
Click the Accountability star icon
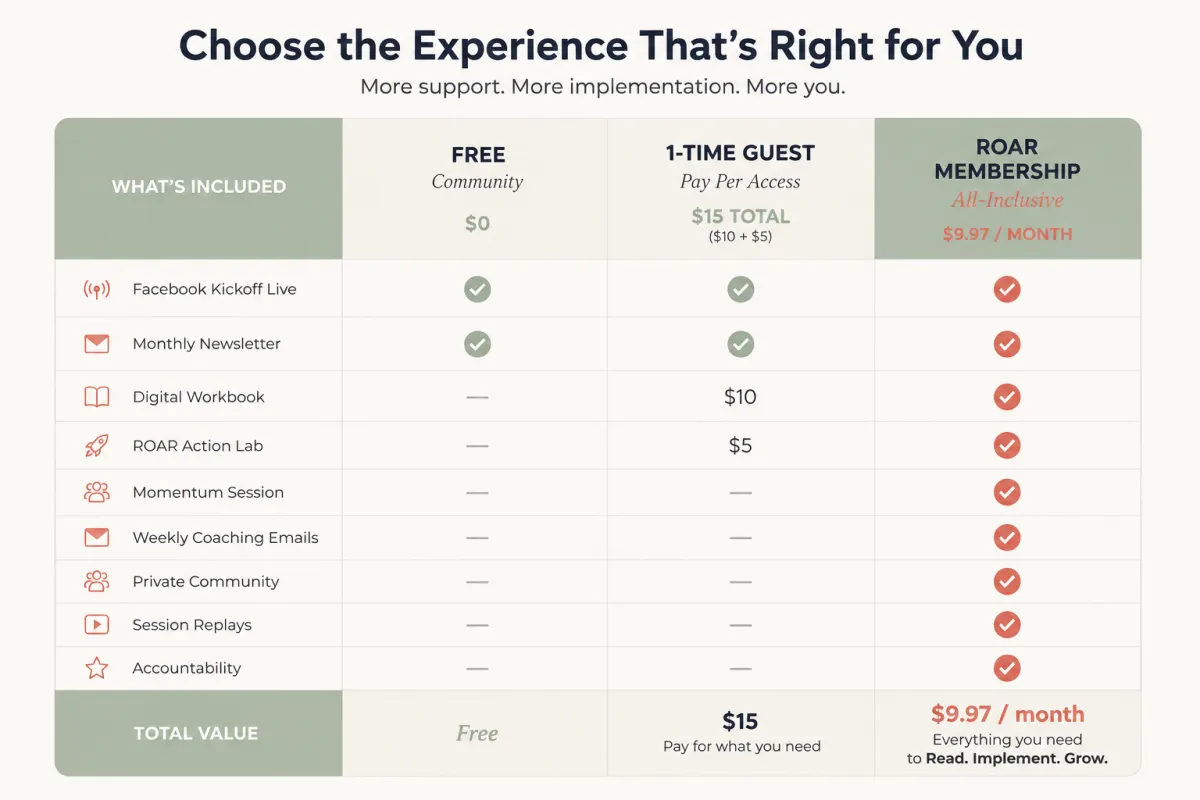[x=97, y=668]
